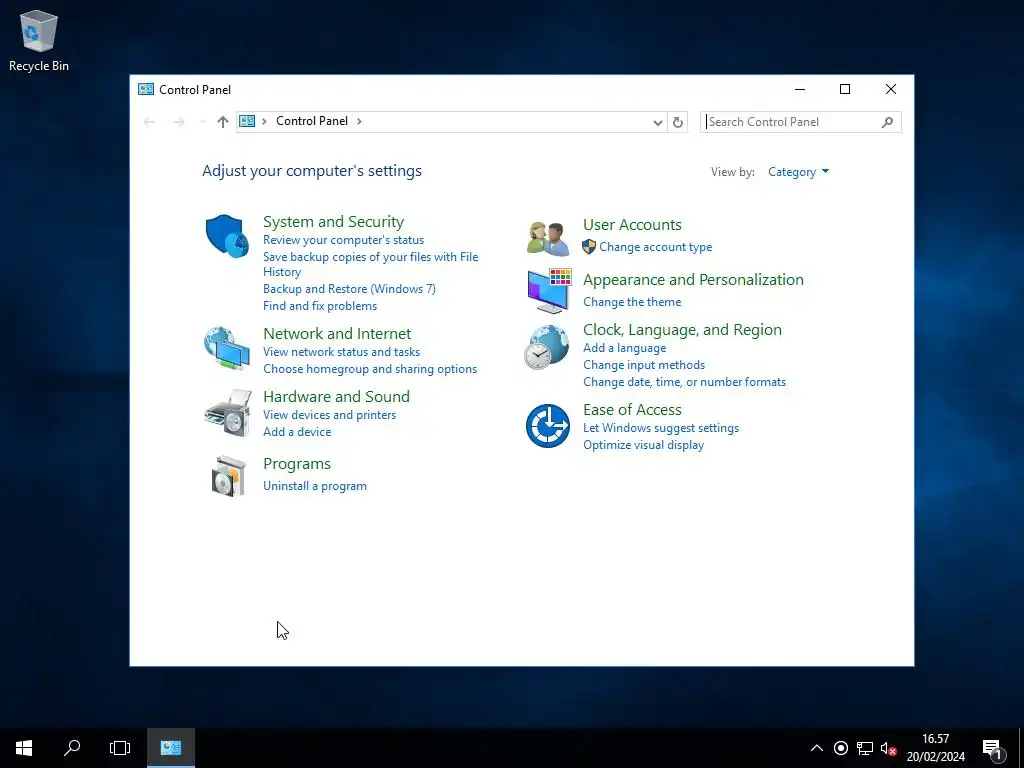Expand the address bar history dropdown
This screenshot has height=768, width=1024.
(x=658, y=122)
